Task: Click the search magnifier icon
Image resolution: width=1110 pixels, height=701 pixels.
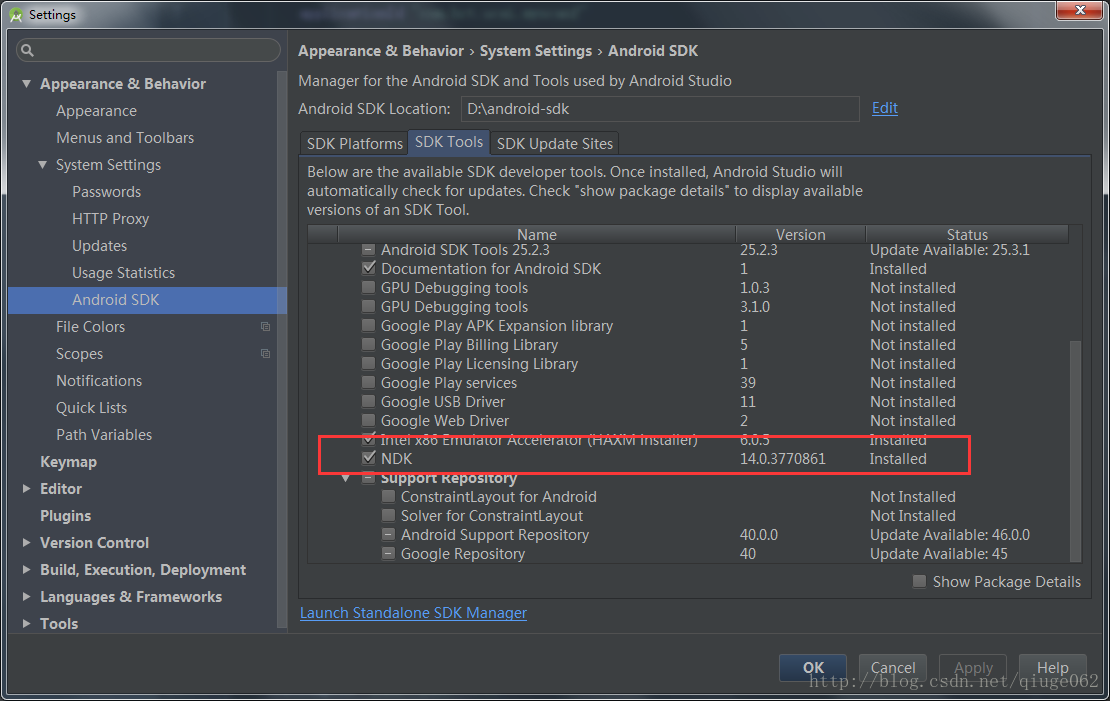Action: coord(28,50)
